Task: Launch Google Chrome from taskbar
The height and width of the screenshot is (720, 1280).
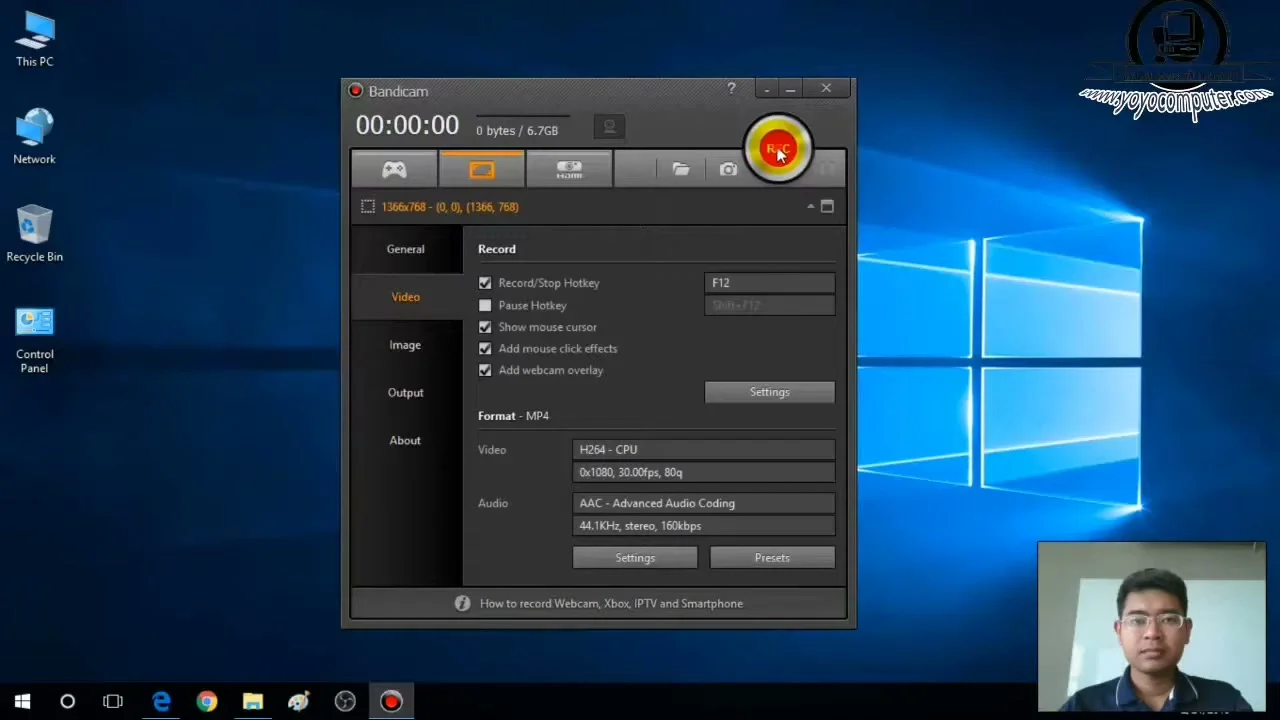Action: [x=207, y=701]
